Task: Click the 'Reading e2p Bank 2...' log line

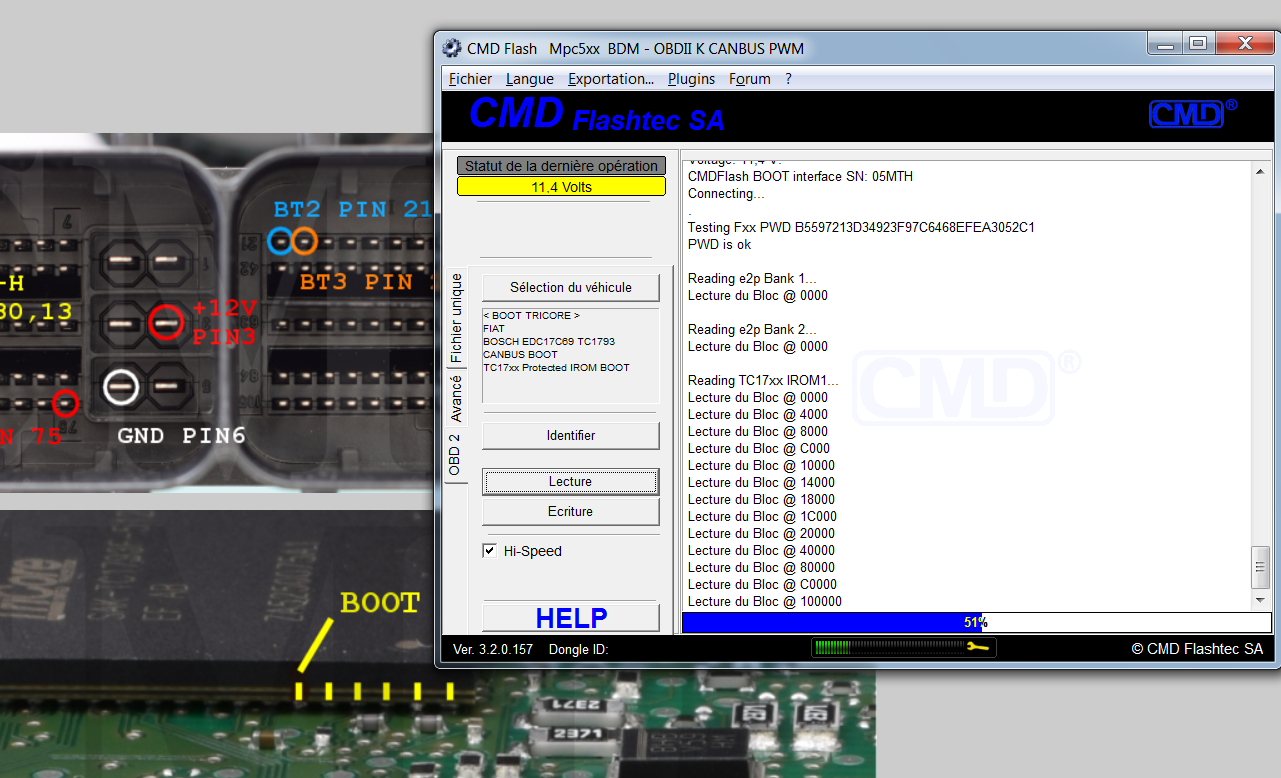Action: coord(752,329)
